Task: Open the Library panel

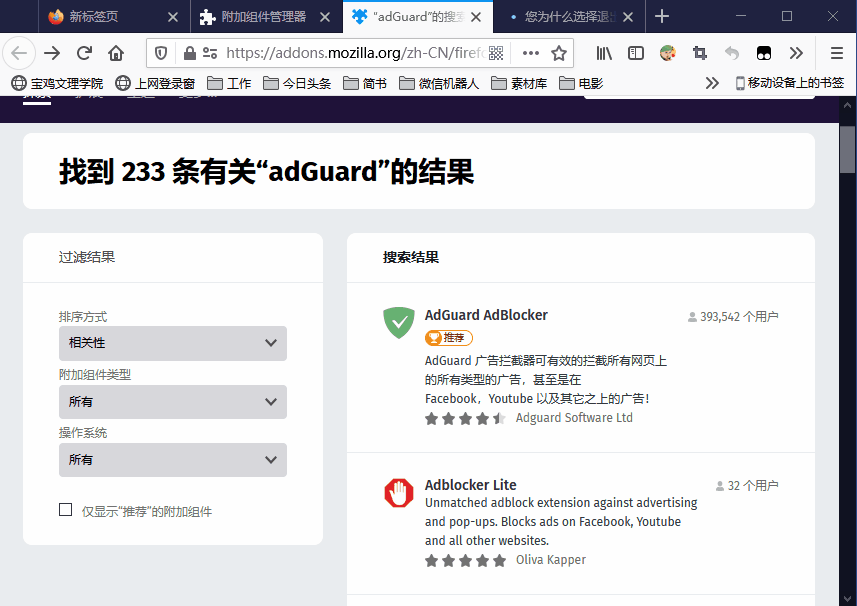Action: coord(604,53)
